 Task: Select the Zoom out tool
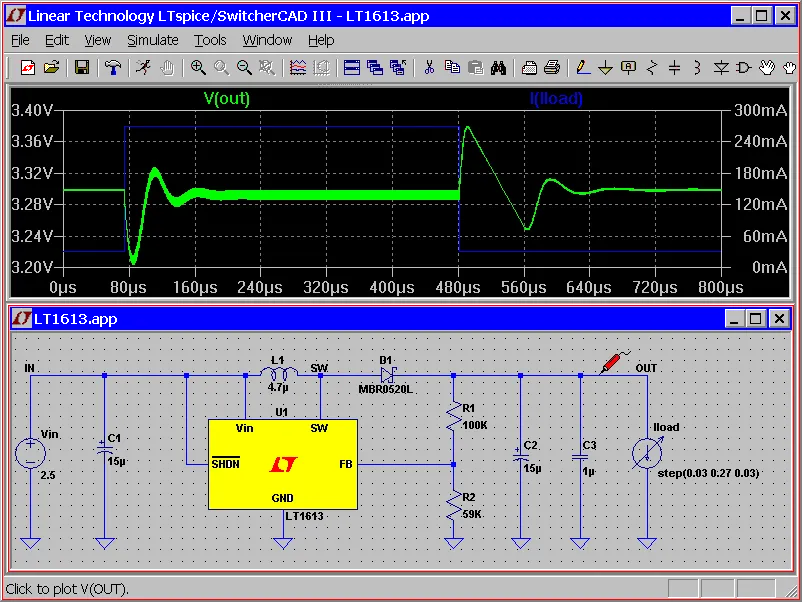point(244,67)
